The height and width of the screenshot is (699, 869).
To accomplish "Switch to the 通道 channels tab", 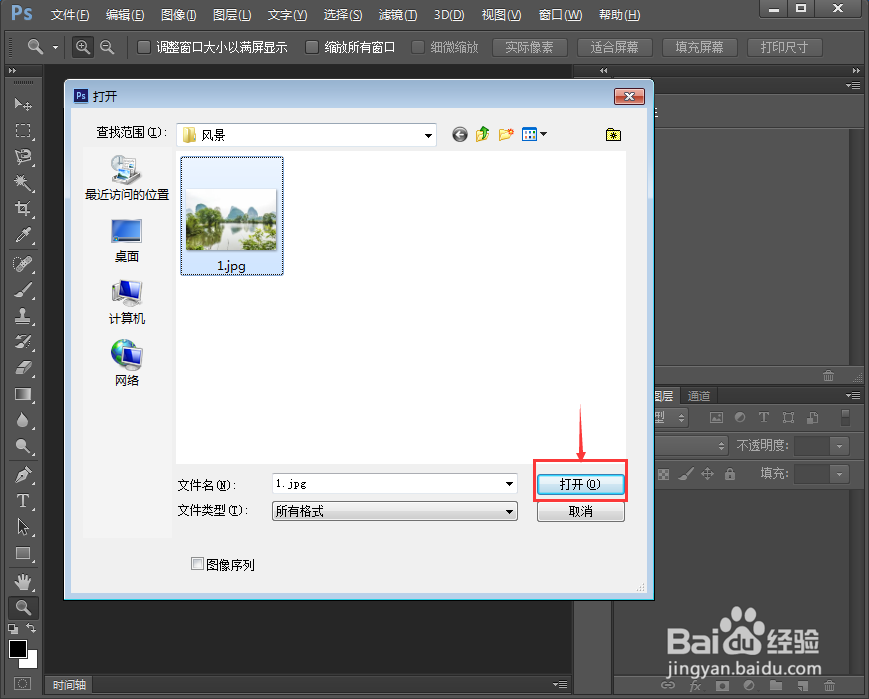I will pos(698,395).
